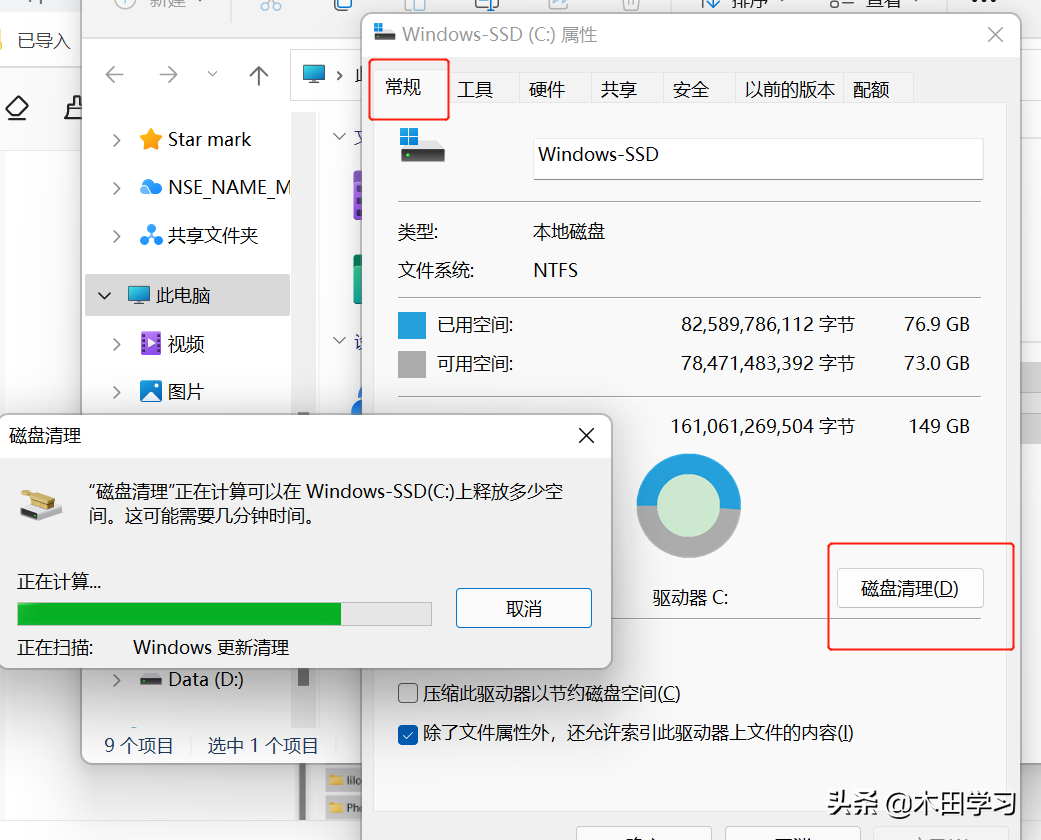Expand the Star mark tree item
The width and height of the screenshot is (1041, 840).
point(117,140)
